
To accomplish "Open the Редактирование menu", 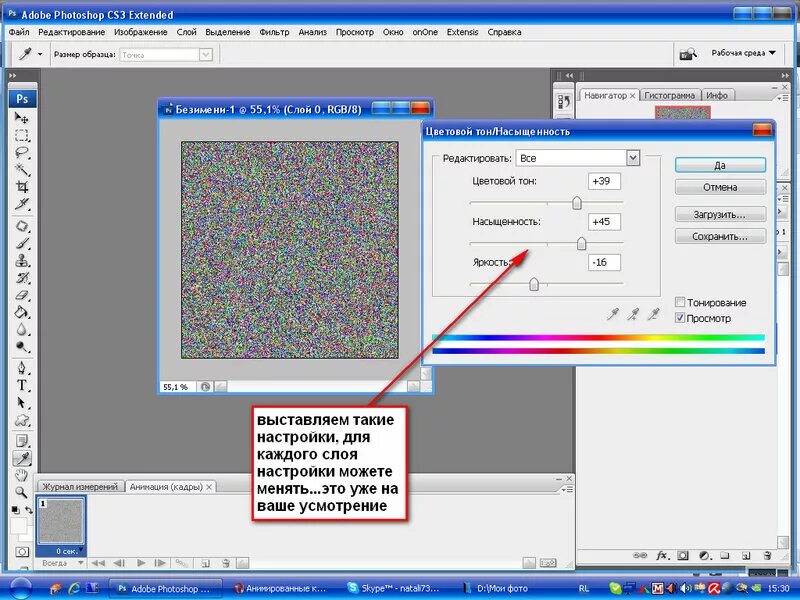I will click(x=71, y=32).
